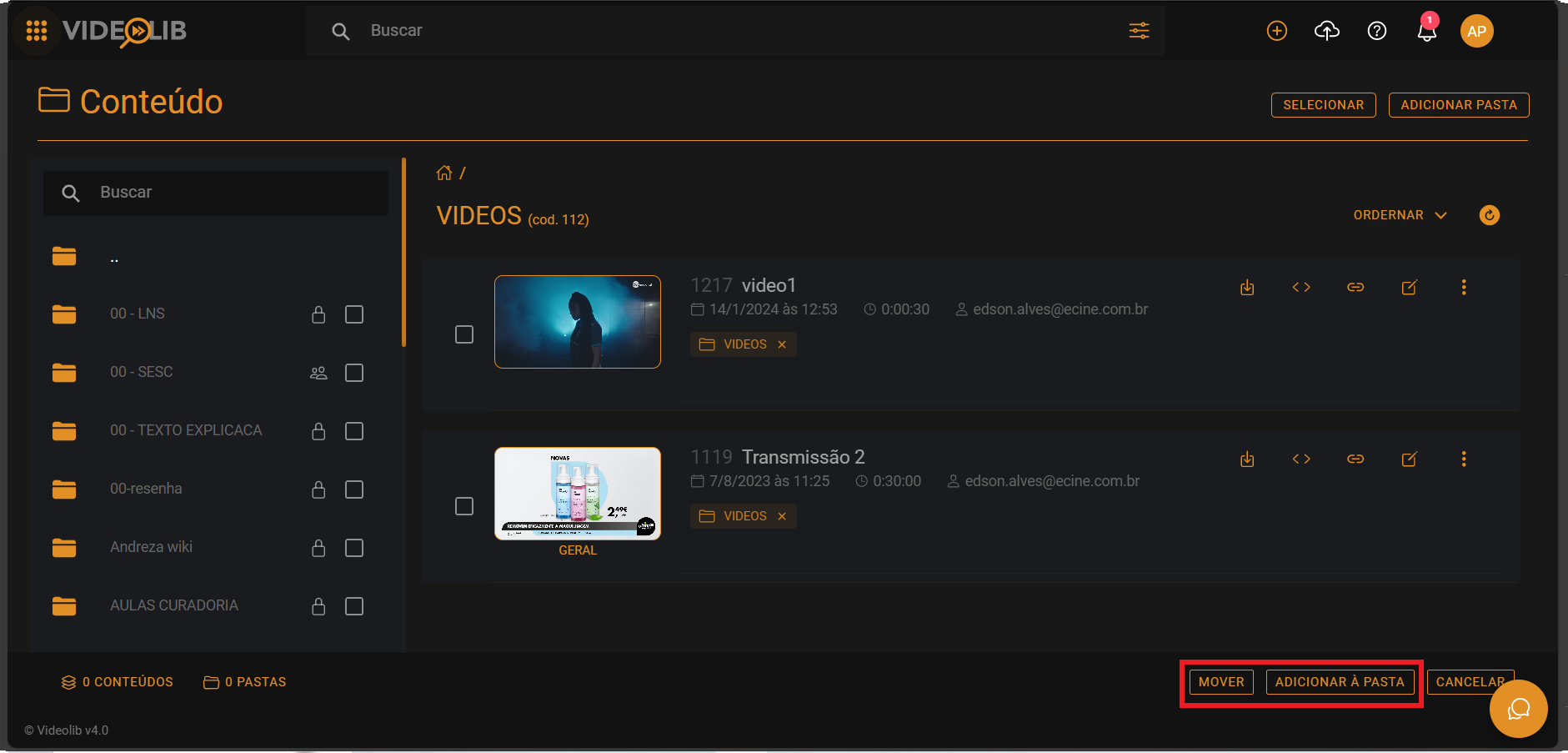1568x753 pixels.
Task: Download video1 using download icon
Action: 1247,287
